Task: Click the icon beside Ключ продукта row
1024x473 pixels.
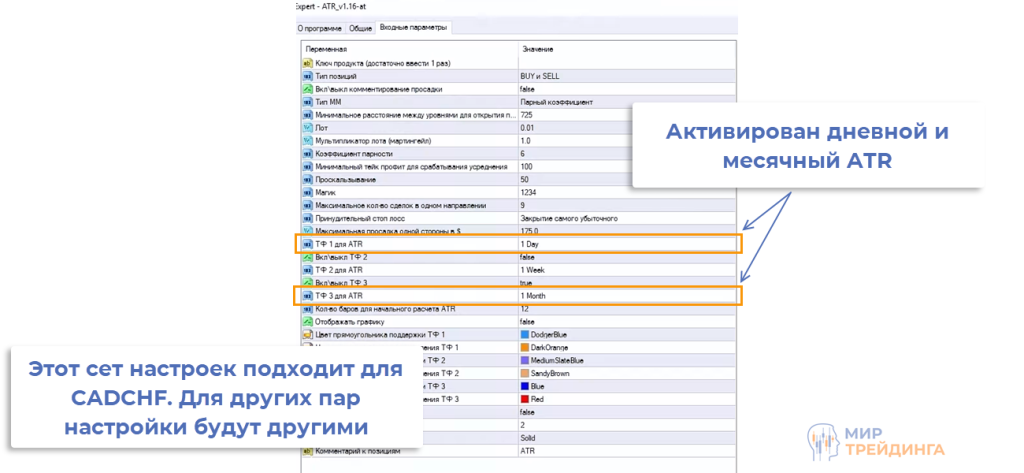Action: click(308, 63)
